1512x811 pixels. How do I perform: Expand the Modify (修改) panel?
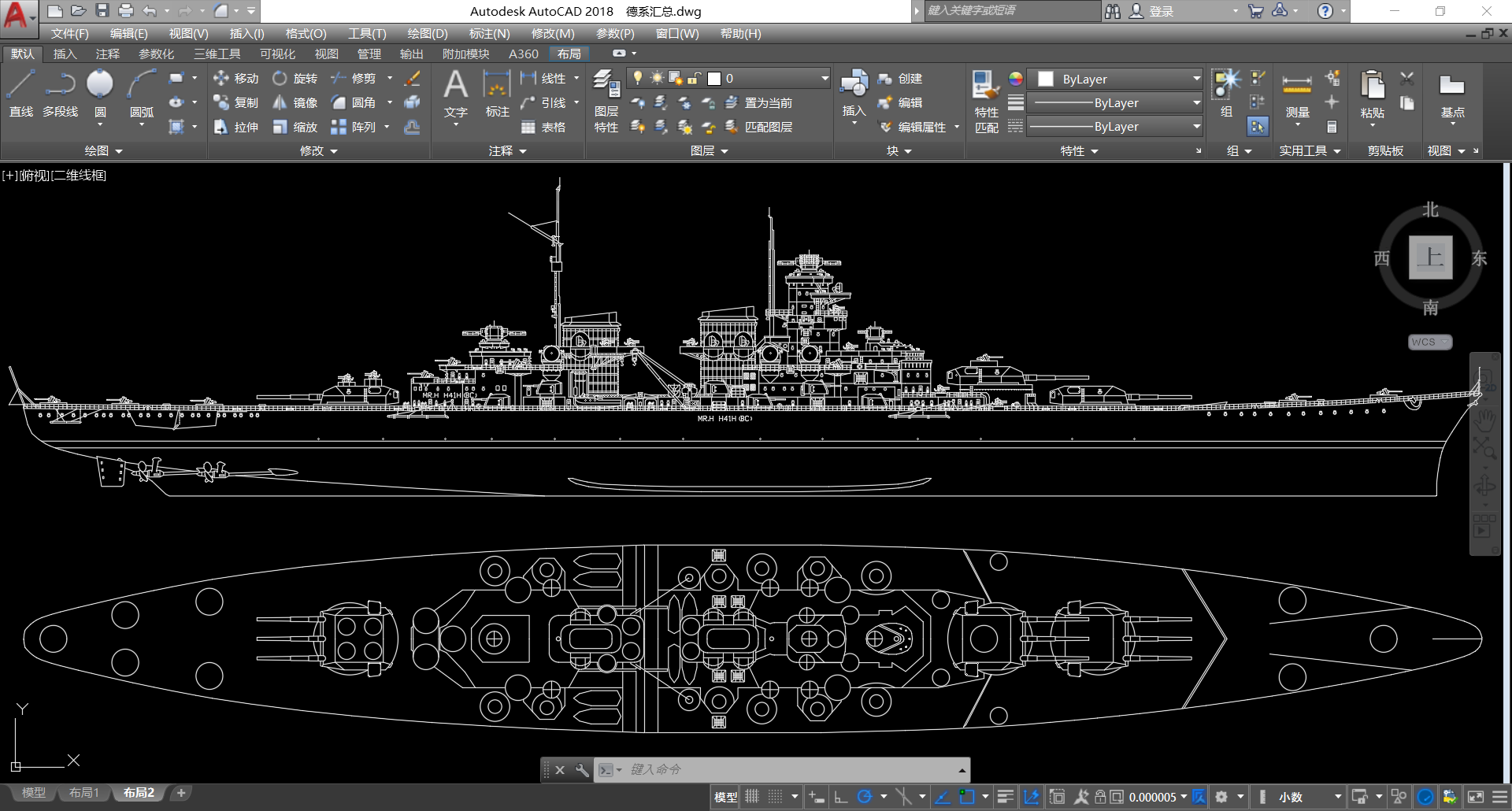tap(319, 150)
